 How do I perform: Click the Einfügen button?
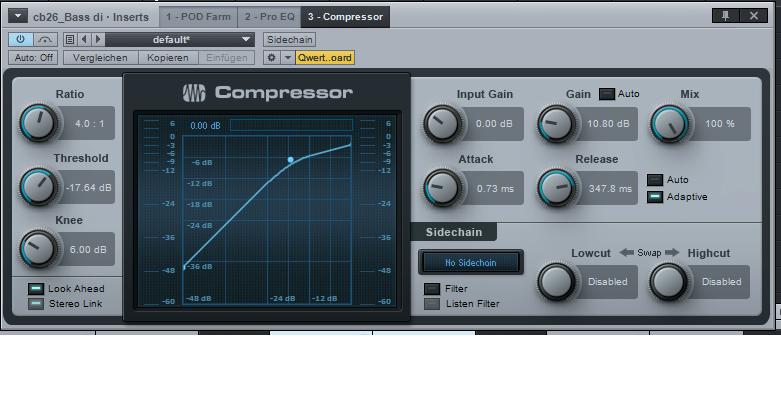coord(227,57)
